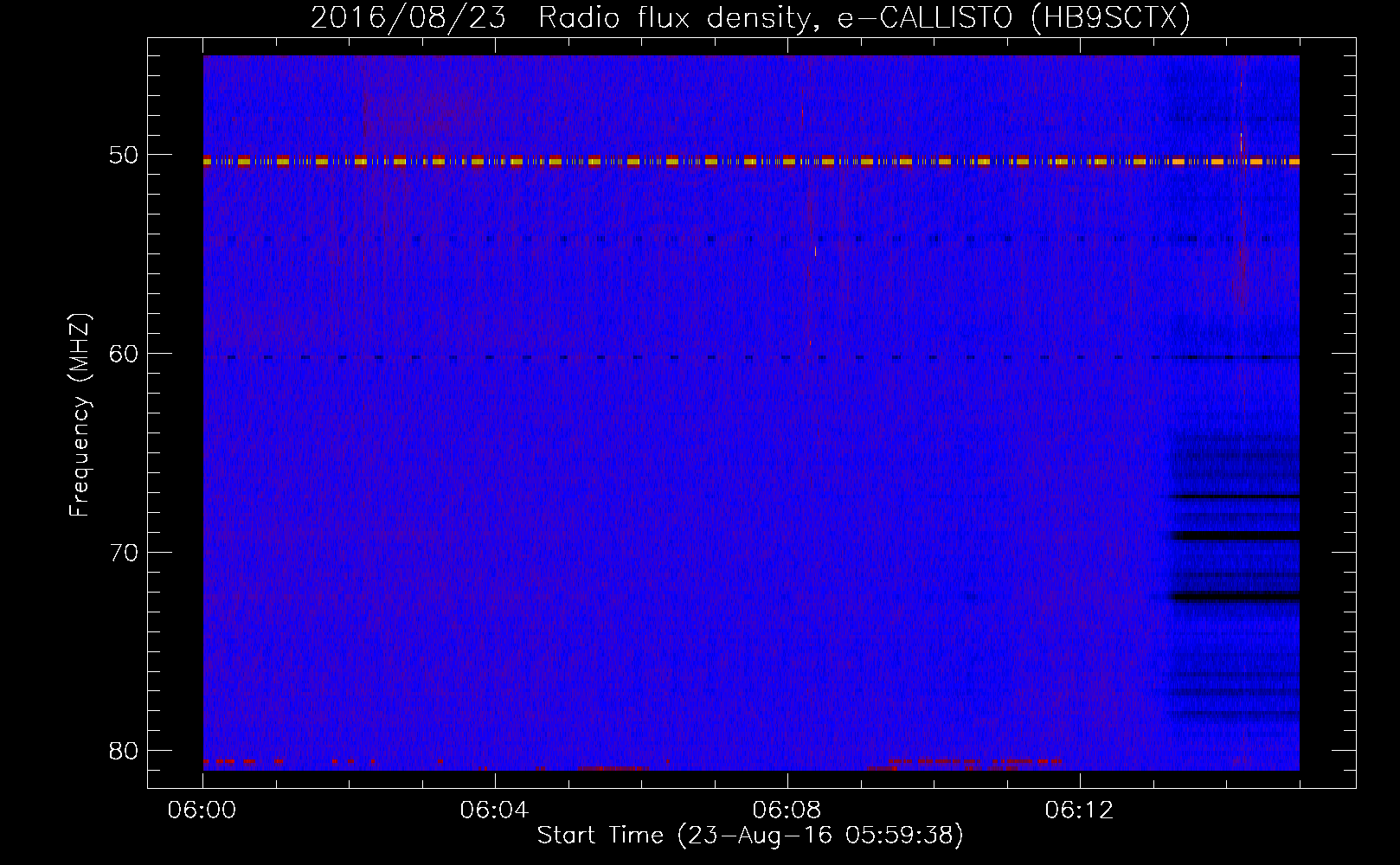Select the station name '(HB9SCTX)' in title

pos(1111,18)
